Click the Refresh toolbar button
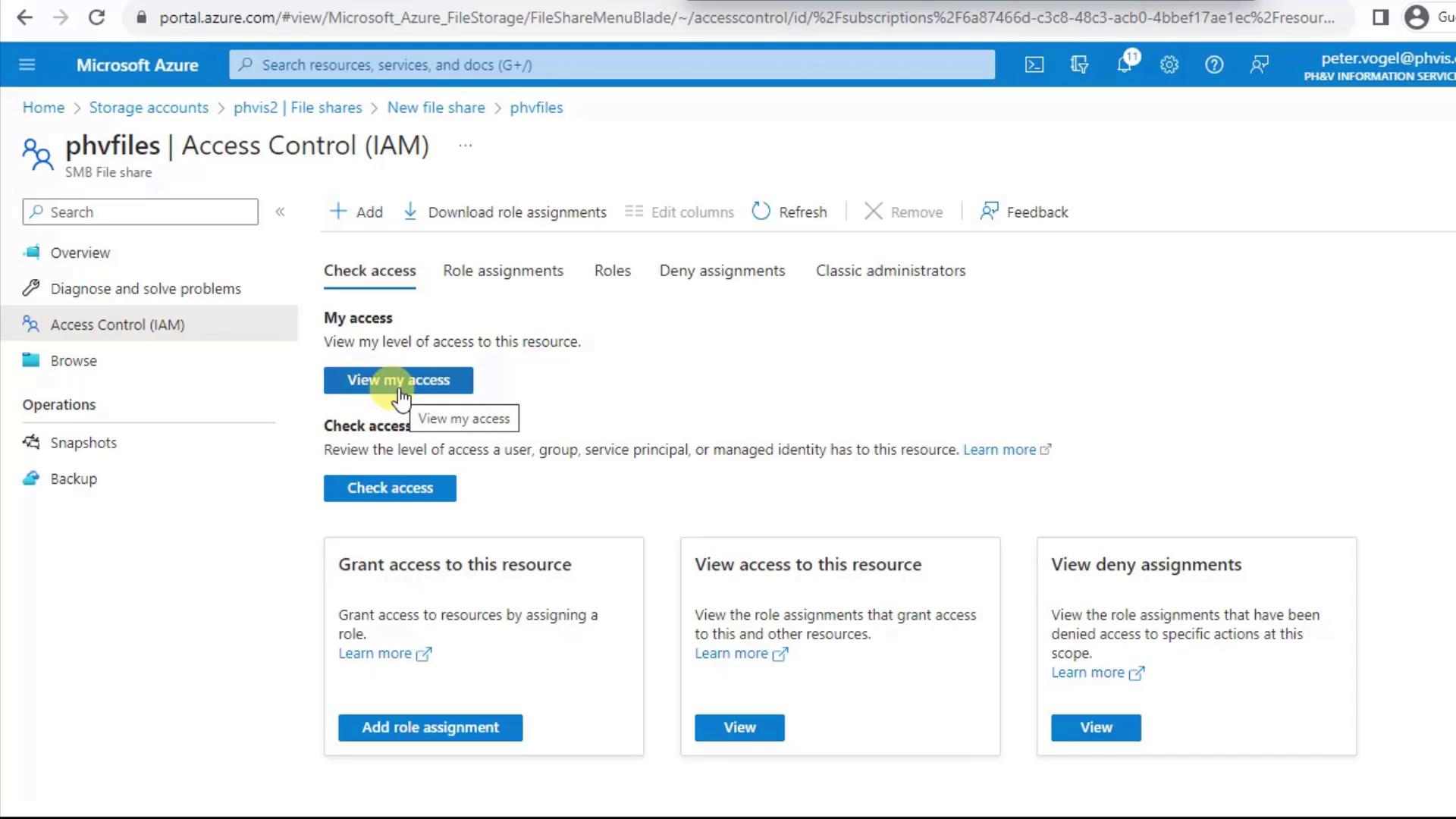 coord(789,212)
